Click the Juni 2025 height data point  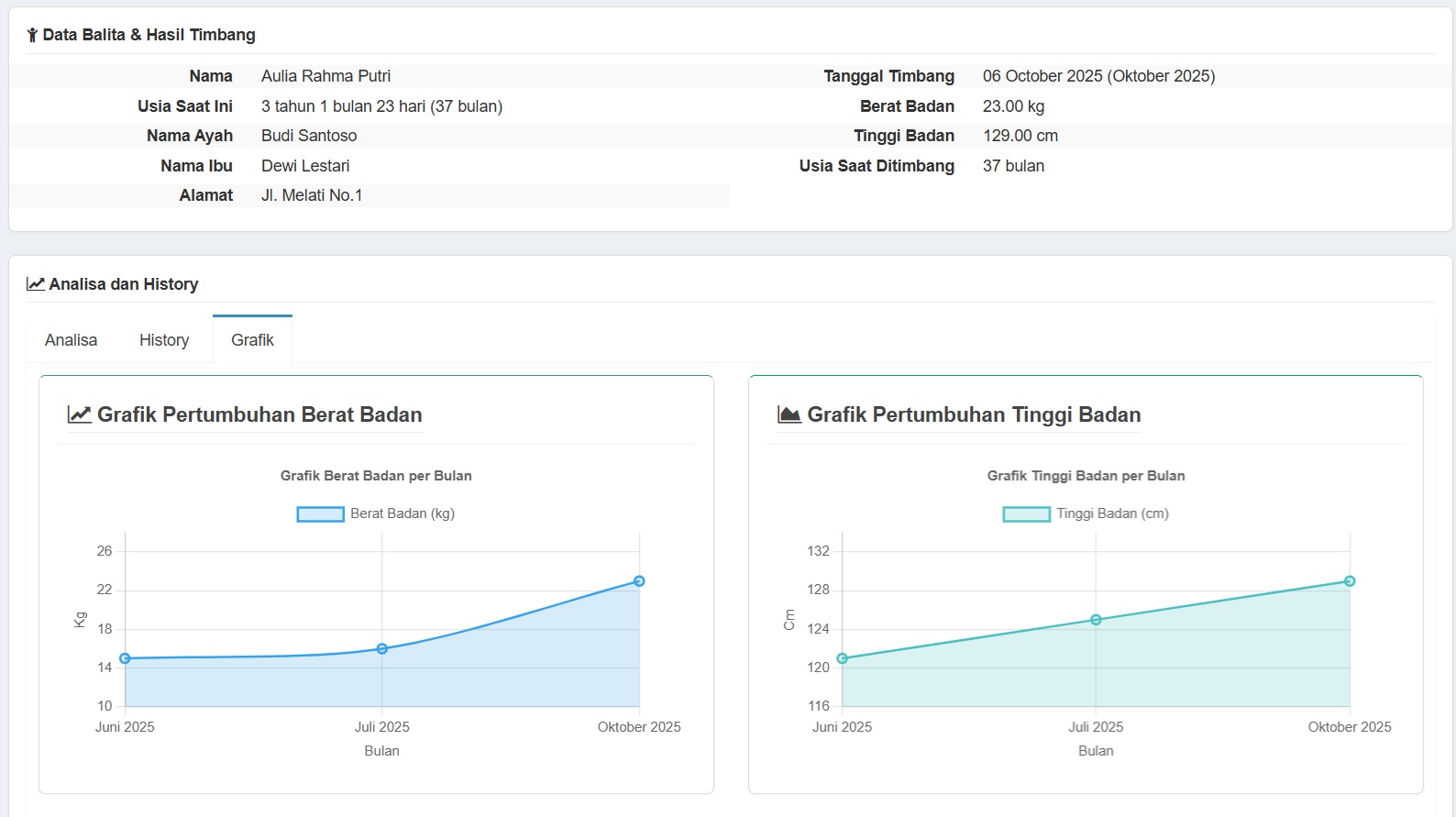(x=843, y=658)
